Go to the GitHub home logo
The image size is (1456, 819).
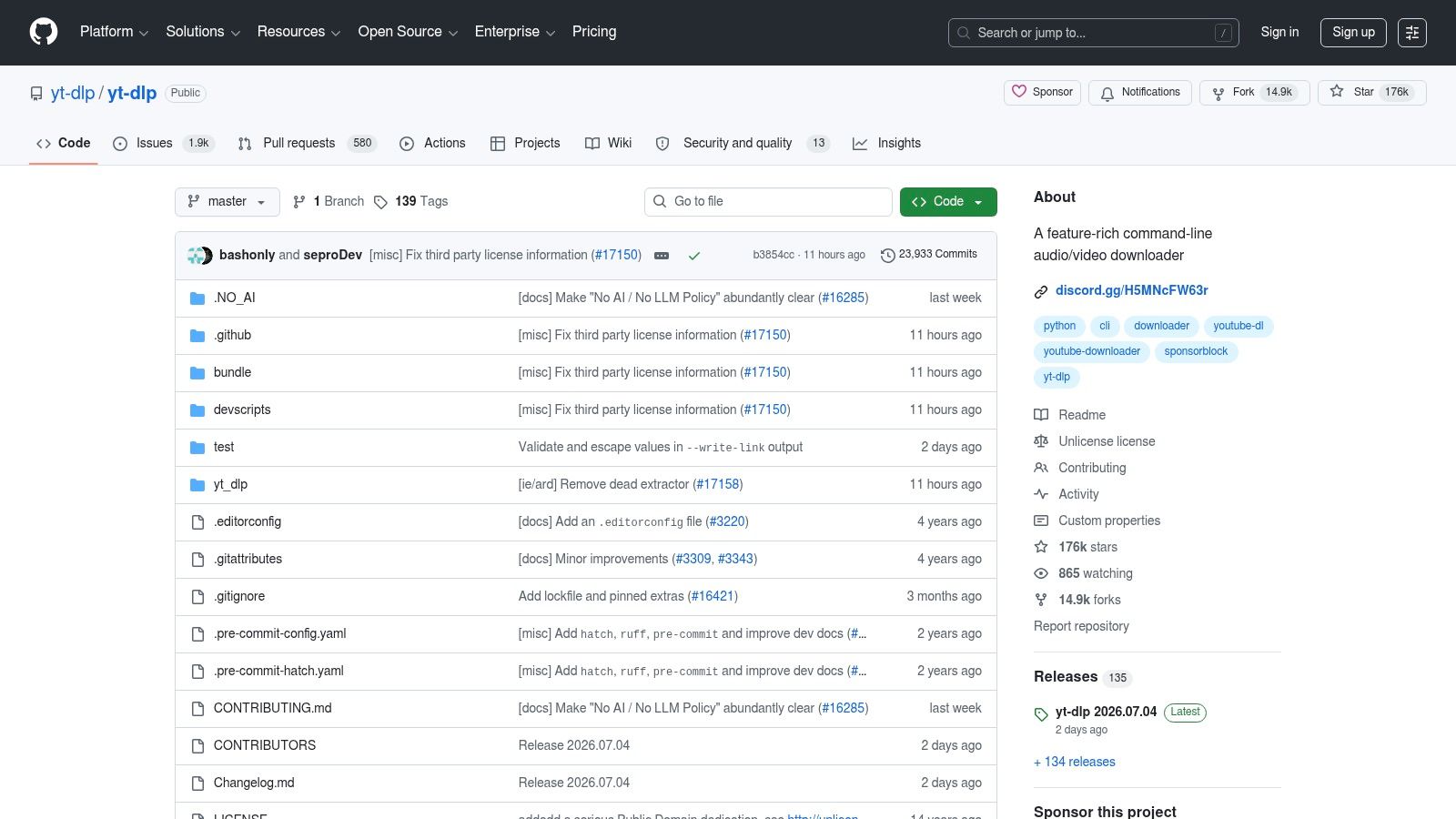point(44,32)
